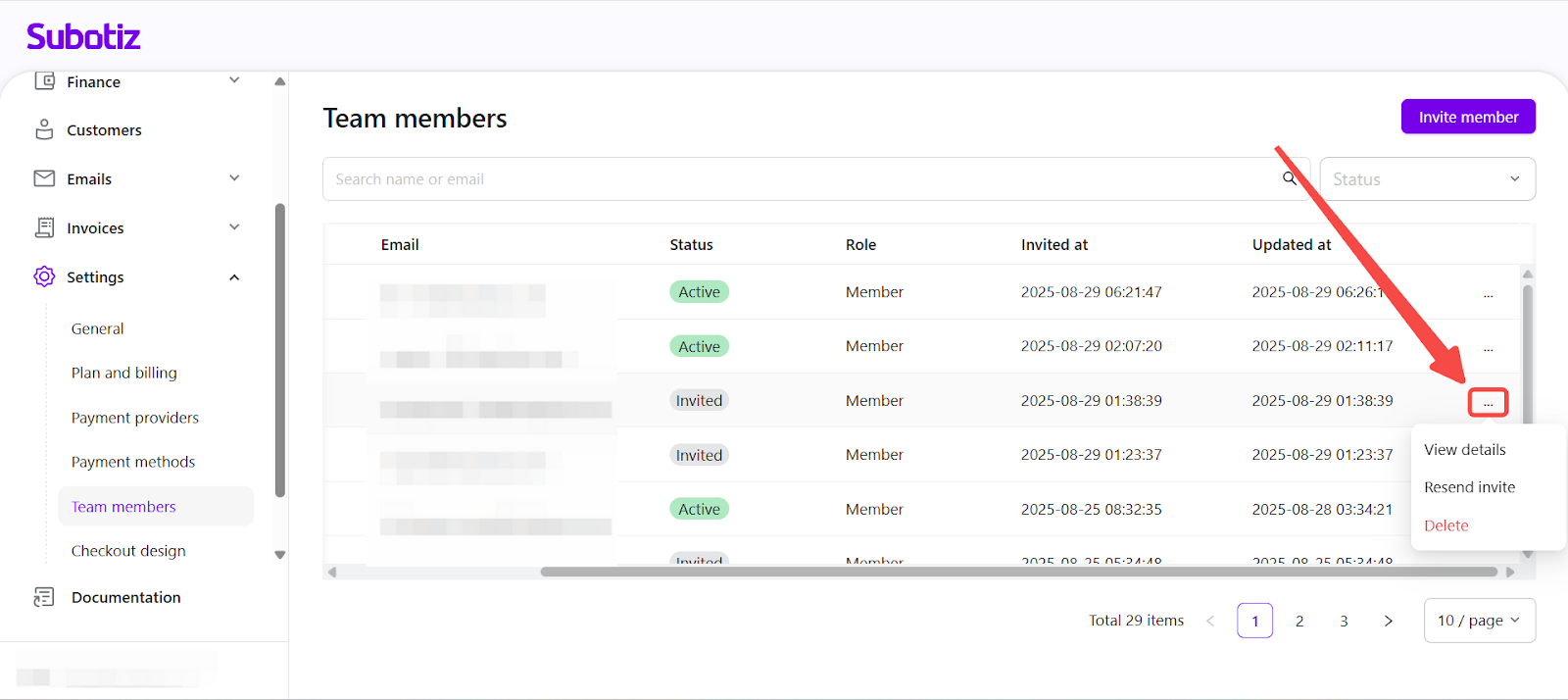Go to page 2 of results

[x=1299, y=621]
